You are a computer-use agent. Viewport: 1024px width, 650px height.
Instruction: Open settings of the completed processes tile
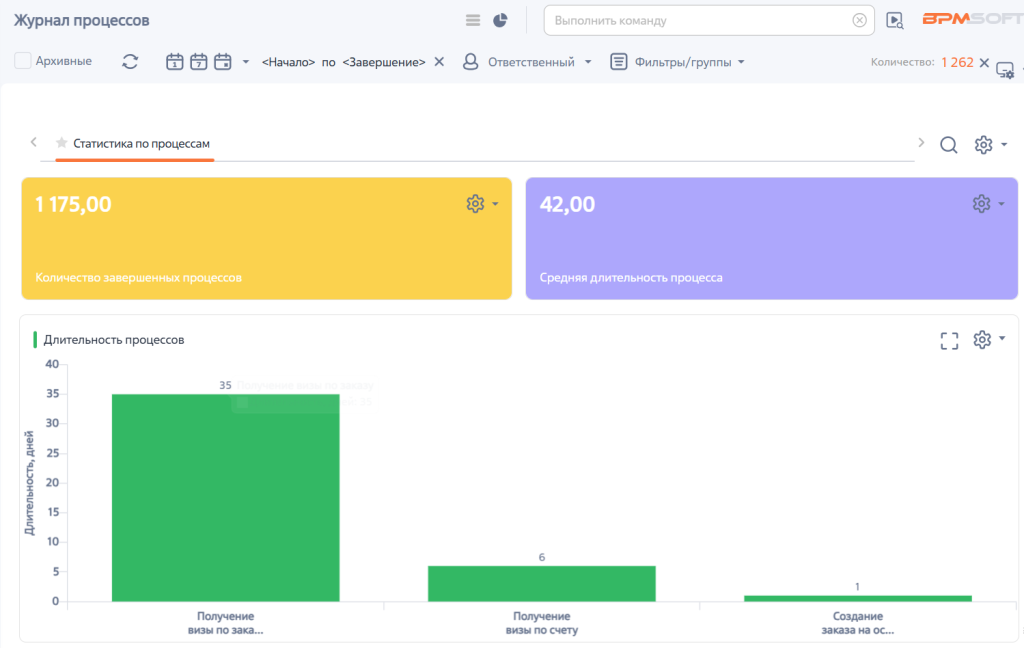tap(482, 204)
